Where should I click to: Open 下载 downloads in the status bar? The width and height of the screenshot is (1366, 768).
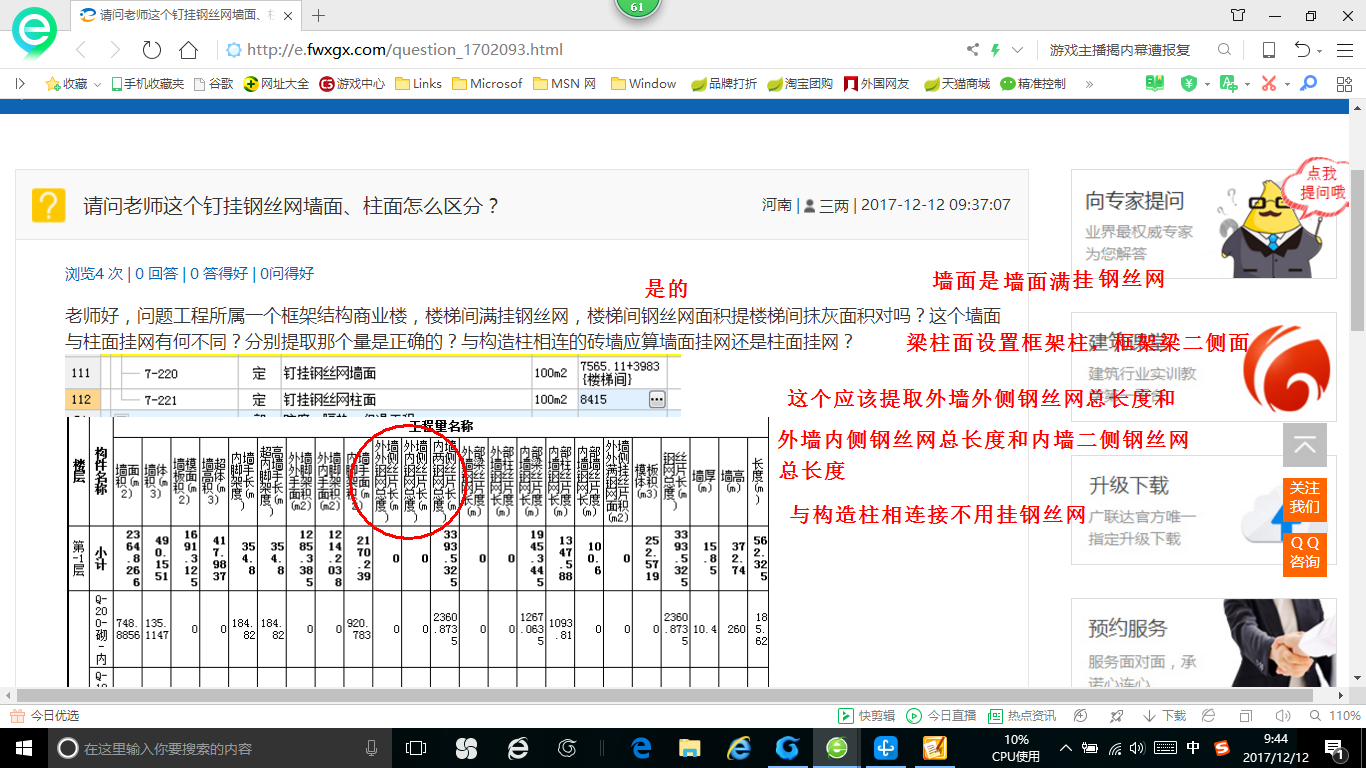click(1164, 716)
